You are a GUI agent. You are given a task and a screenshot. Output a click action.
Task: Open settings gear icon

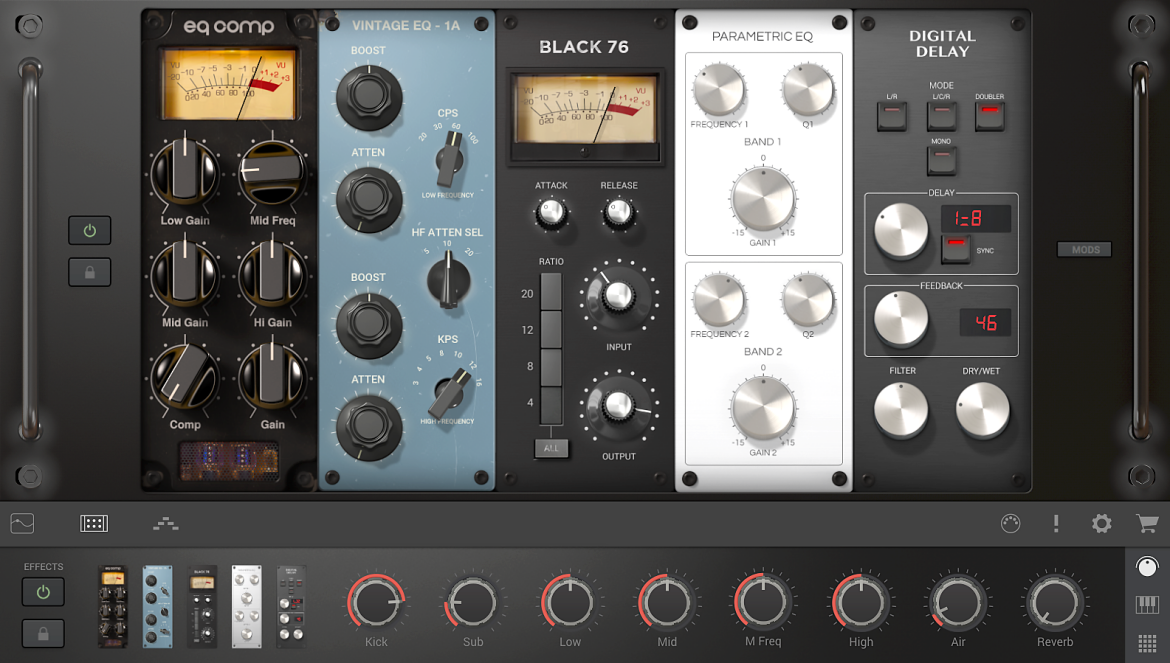[x=1101, y=524]
